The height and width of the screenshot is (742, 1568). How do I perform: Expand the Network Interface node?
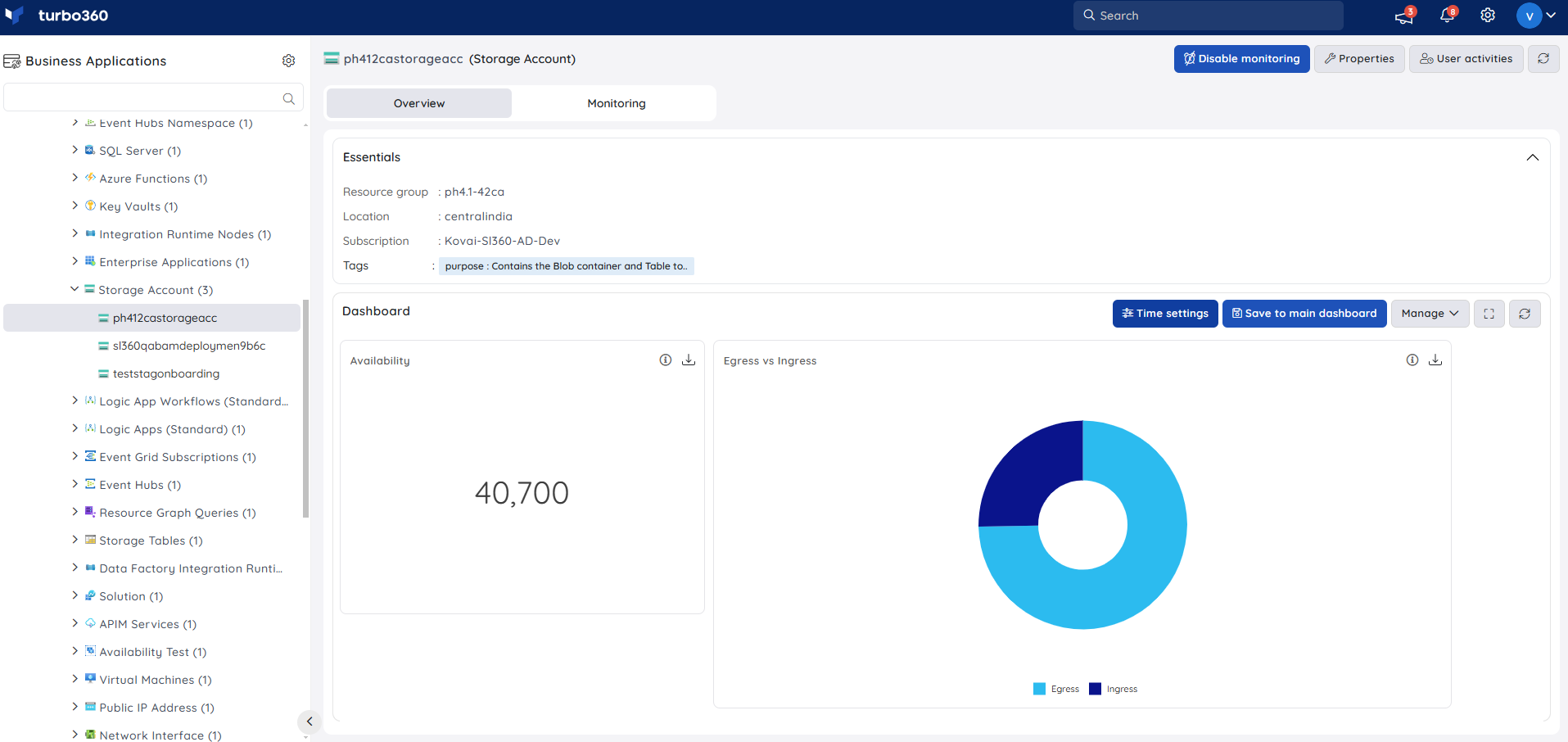[75, 735]
